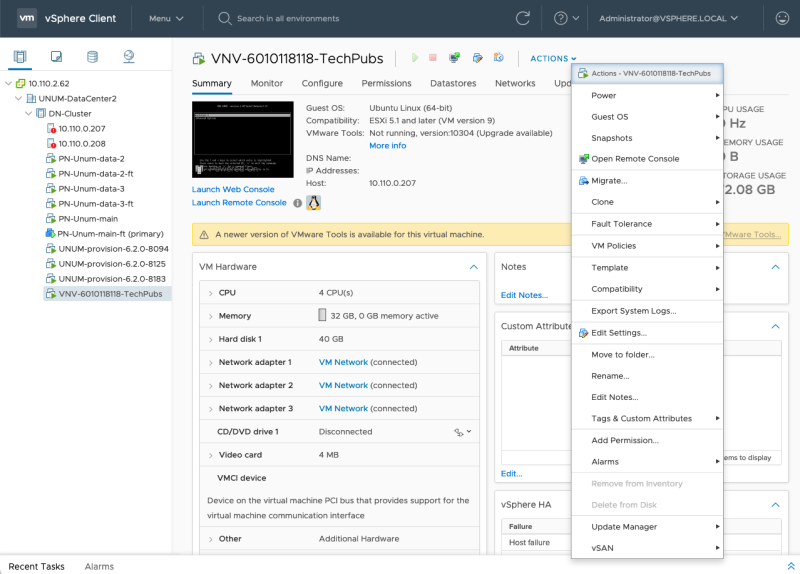800x574 pixels.
Task: Click the memory bar icon in Memory row
Action: pyautogui.click(x=322, y=315)
